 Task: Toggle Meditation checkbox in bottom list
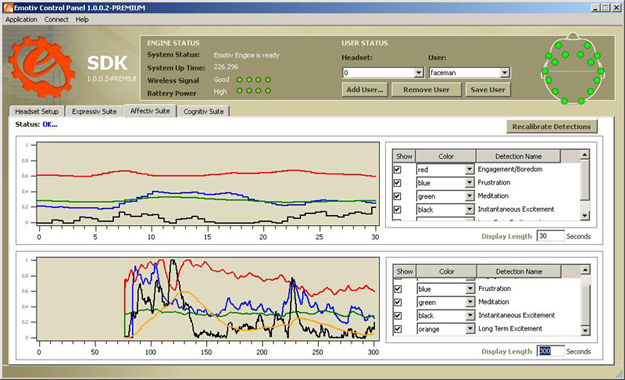coord(398,302)
